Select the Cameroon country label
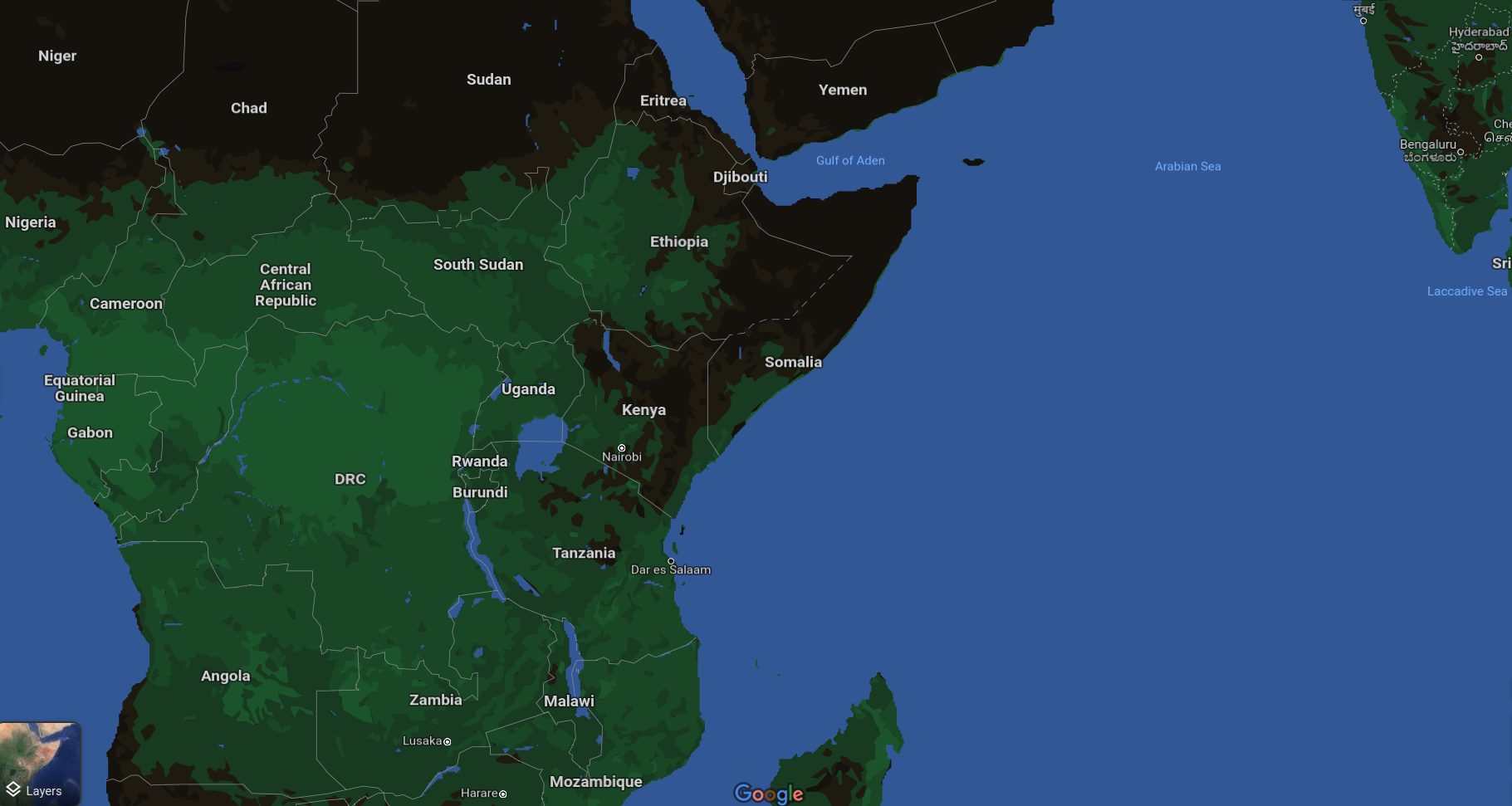Viewport: 1512px width, 806px height. pos(126,304)
